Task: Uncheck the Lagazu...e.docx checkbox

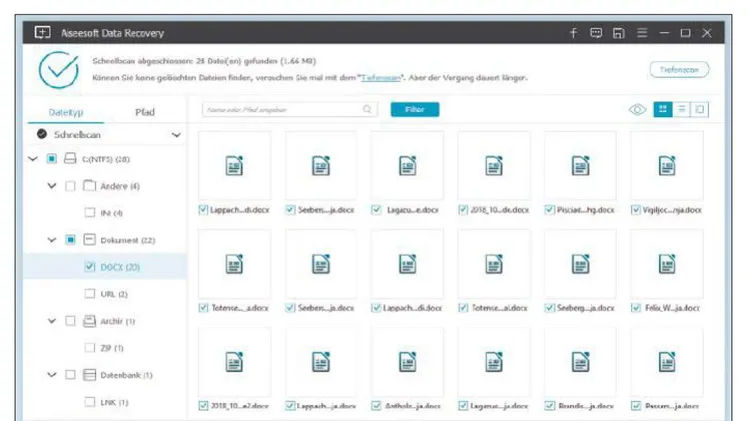Action: pos(376,210)
